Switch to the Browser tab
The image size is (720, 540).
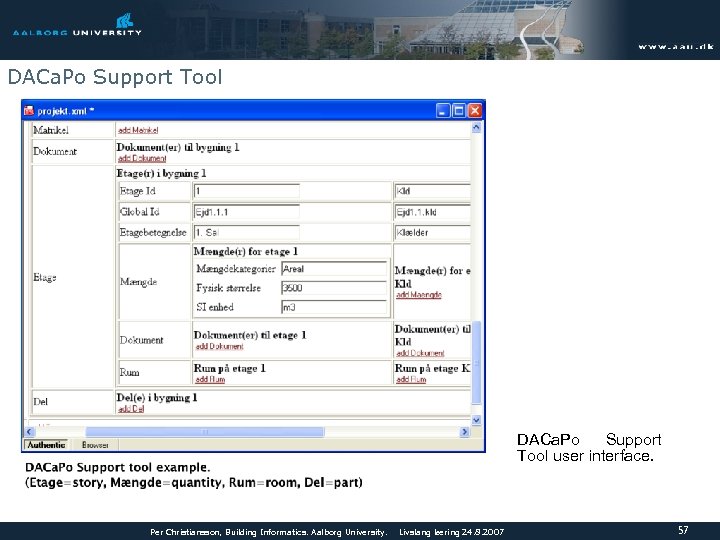click(95, 445)
